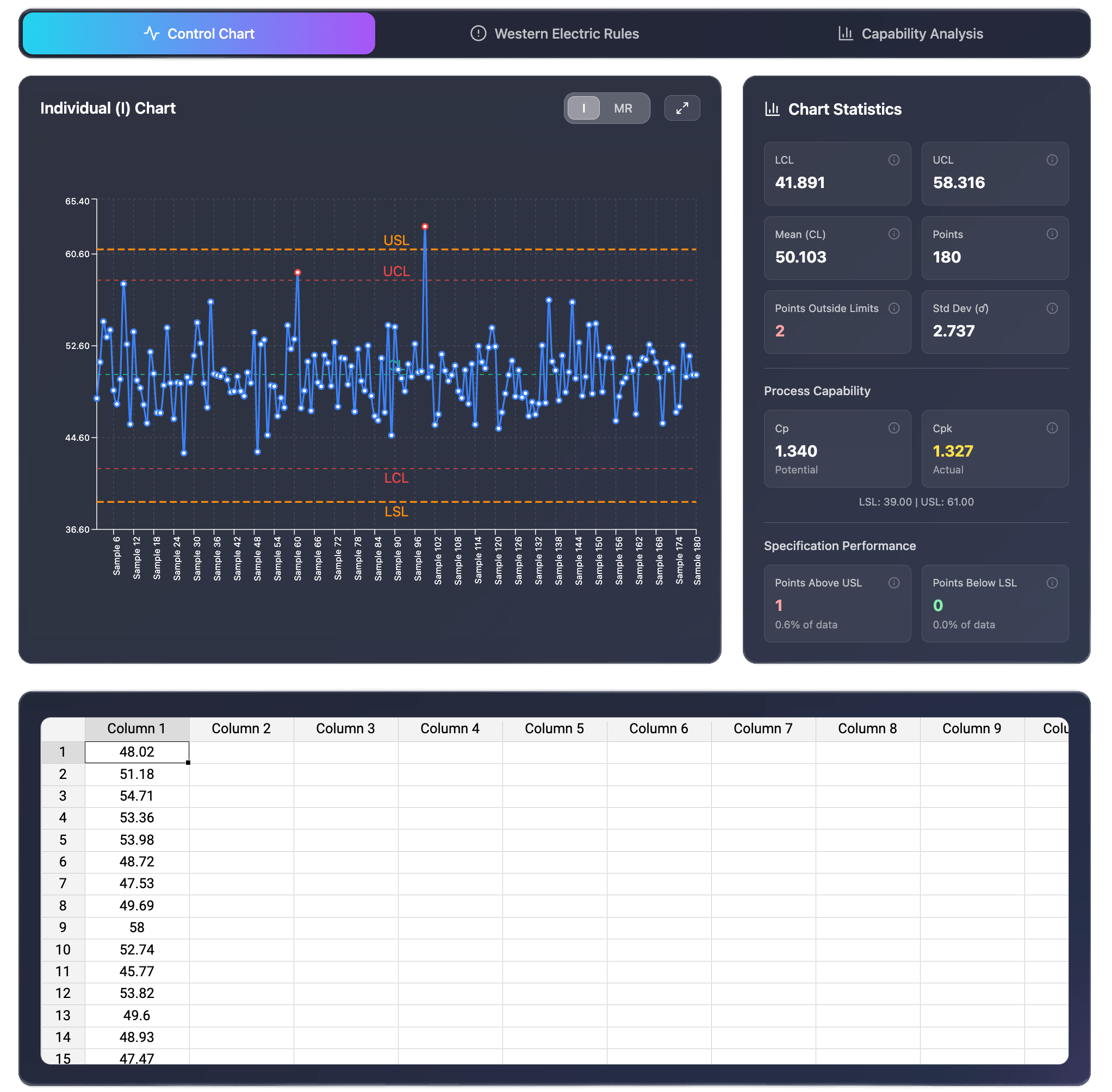Screen dimensions: 1112x1092
Task: Click alert icon beside Western Electric Rules
Action: [478, 33]
